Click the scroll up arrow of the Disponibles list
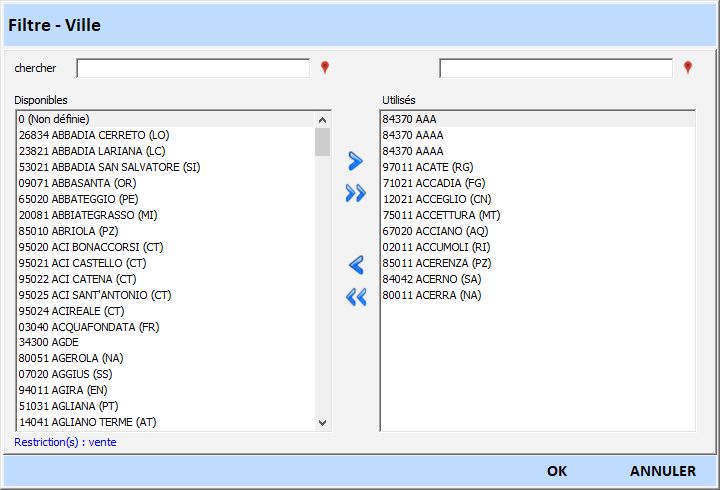 [322, 119]
